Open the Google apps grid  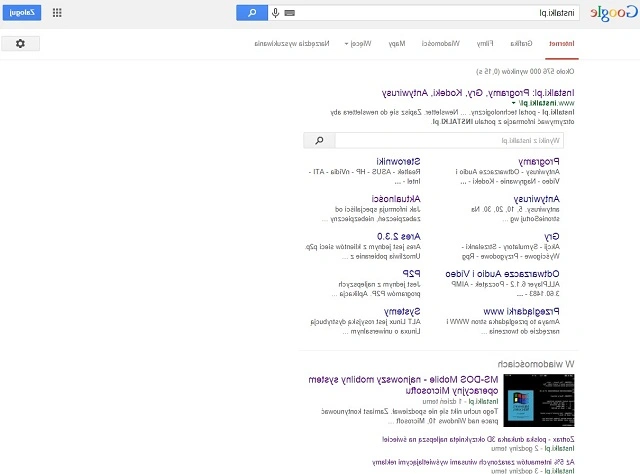pyautogui.click(x=56, y=14)
